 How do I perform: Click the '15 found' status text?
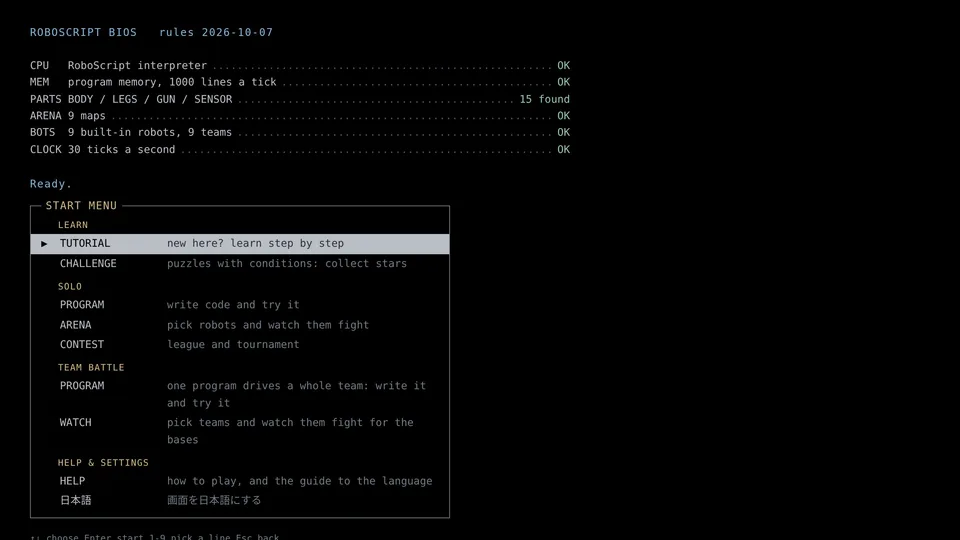[544, 99]
